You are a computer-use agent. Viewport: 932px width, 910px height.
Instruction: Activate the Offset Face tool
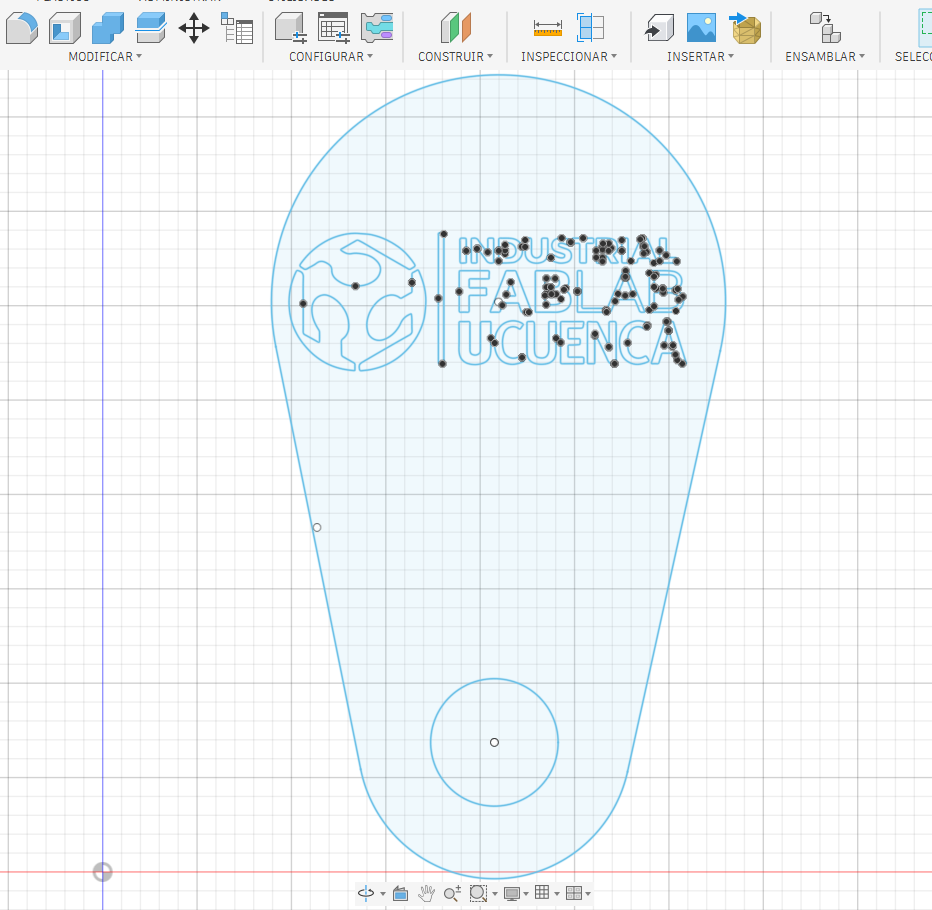151,28
